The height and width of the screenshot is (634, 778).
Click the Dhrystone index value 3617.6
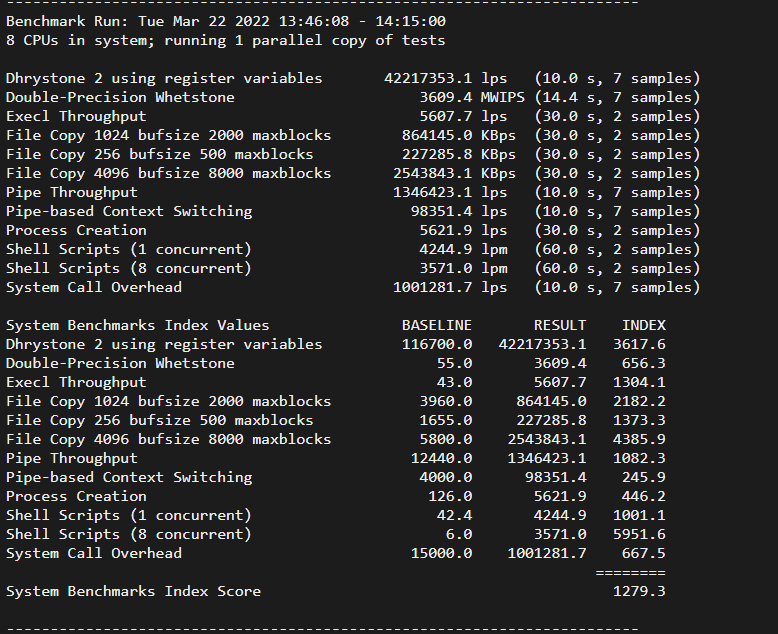click(640, 344)
